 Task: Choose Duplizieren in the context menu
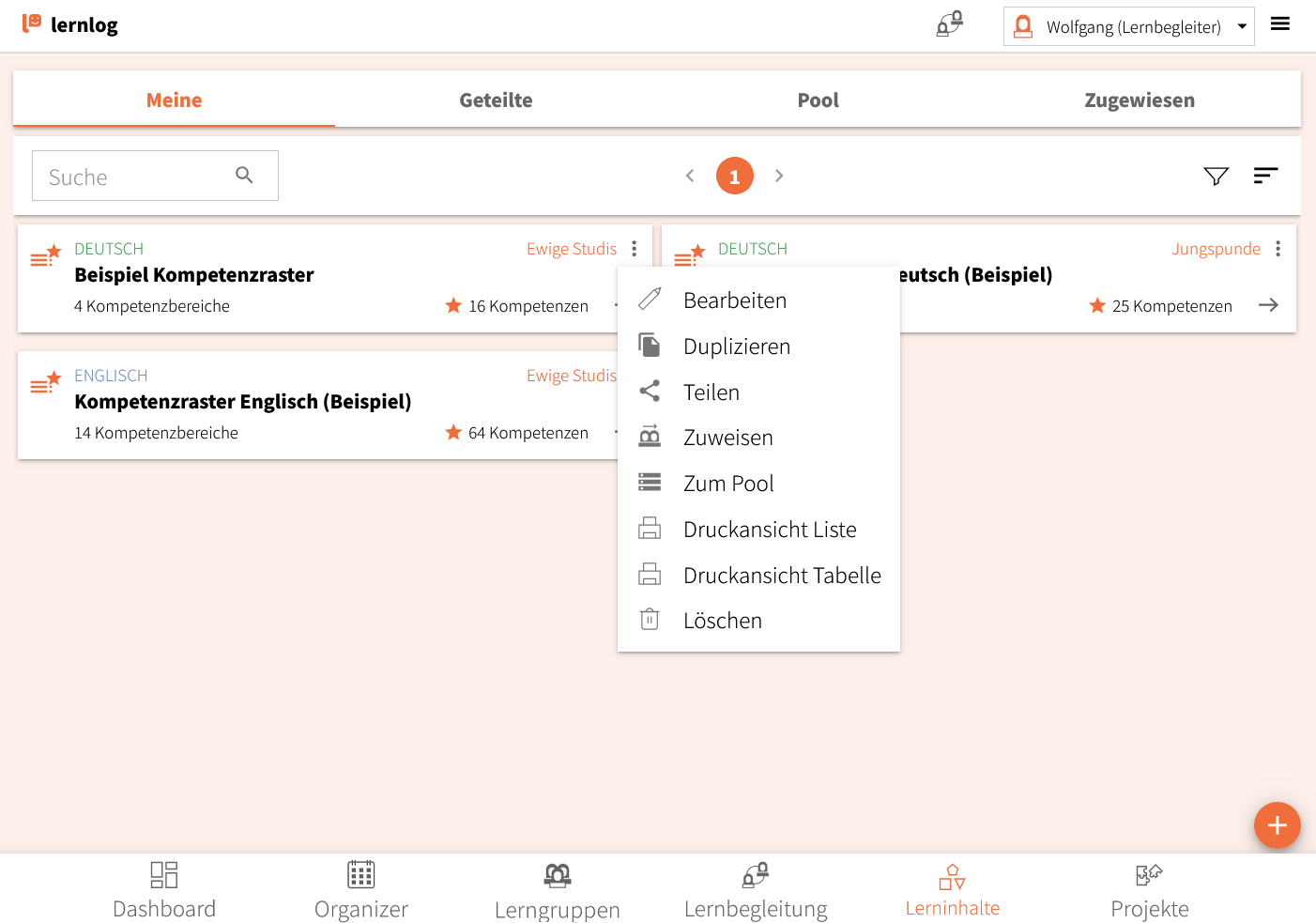(x=736, y=346)
